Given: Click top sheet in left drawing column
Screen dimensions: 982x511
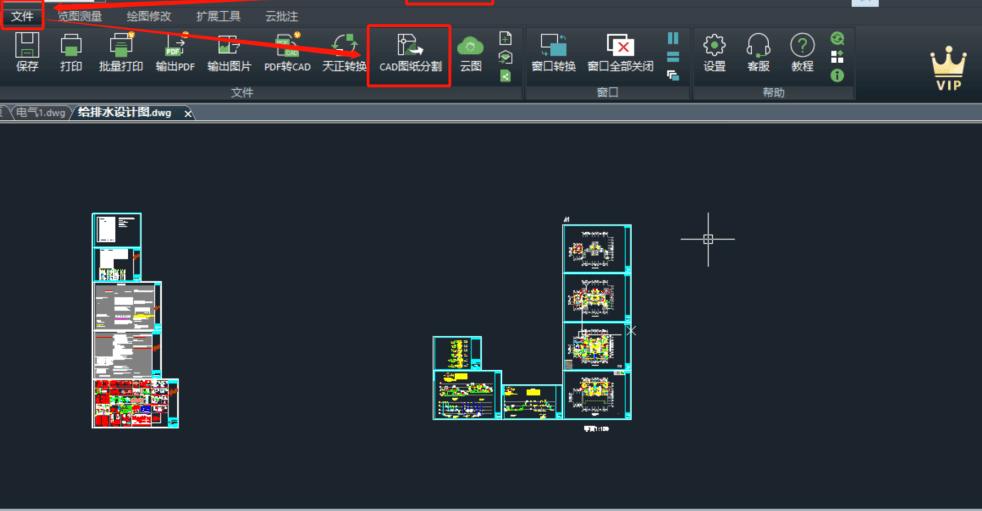Looking at the screenshot, I should pyautogui.click(x=117, y=230).
